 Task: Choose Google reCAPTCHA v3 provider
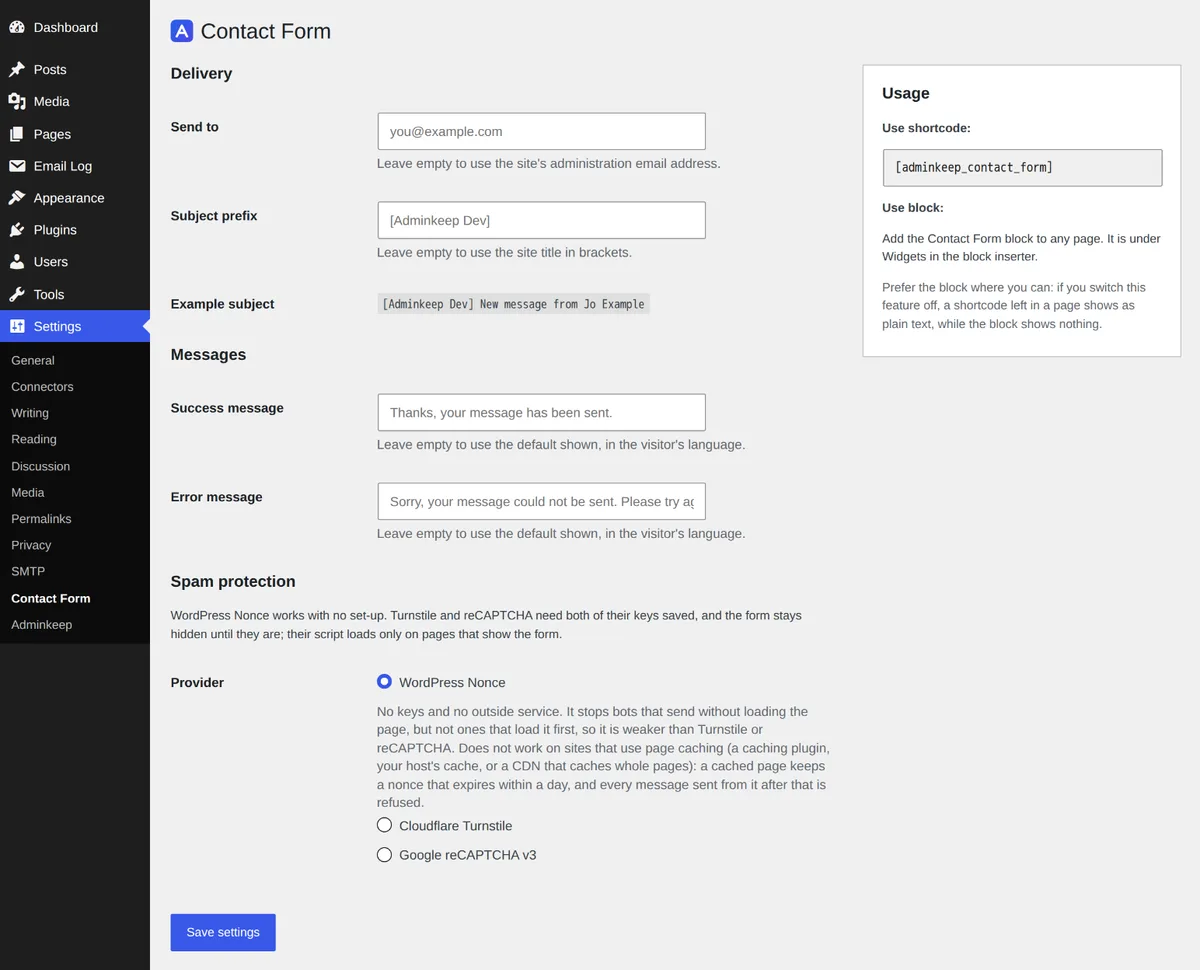click(384, 855)
